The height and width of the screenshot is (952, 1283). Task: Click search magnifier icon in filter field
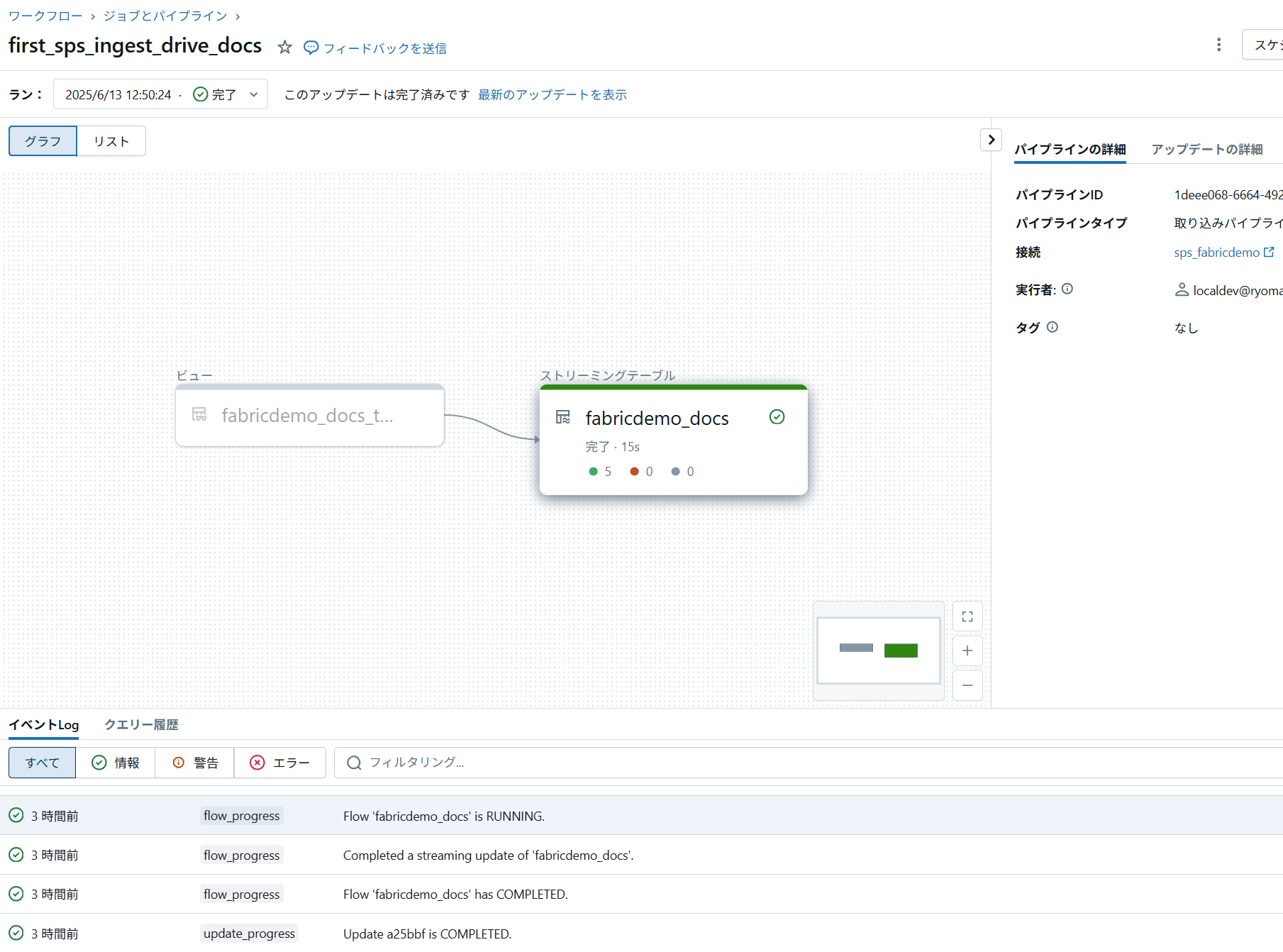(354, 763)
